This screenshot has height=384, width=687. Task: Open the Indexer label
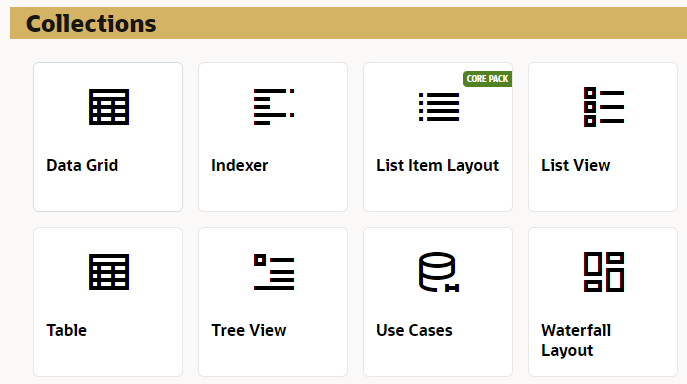239,165
